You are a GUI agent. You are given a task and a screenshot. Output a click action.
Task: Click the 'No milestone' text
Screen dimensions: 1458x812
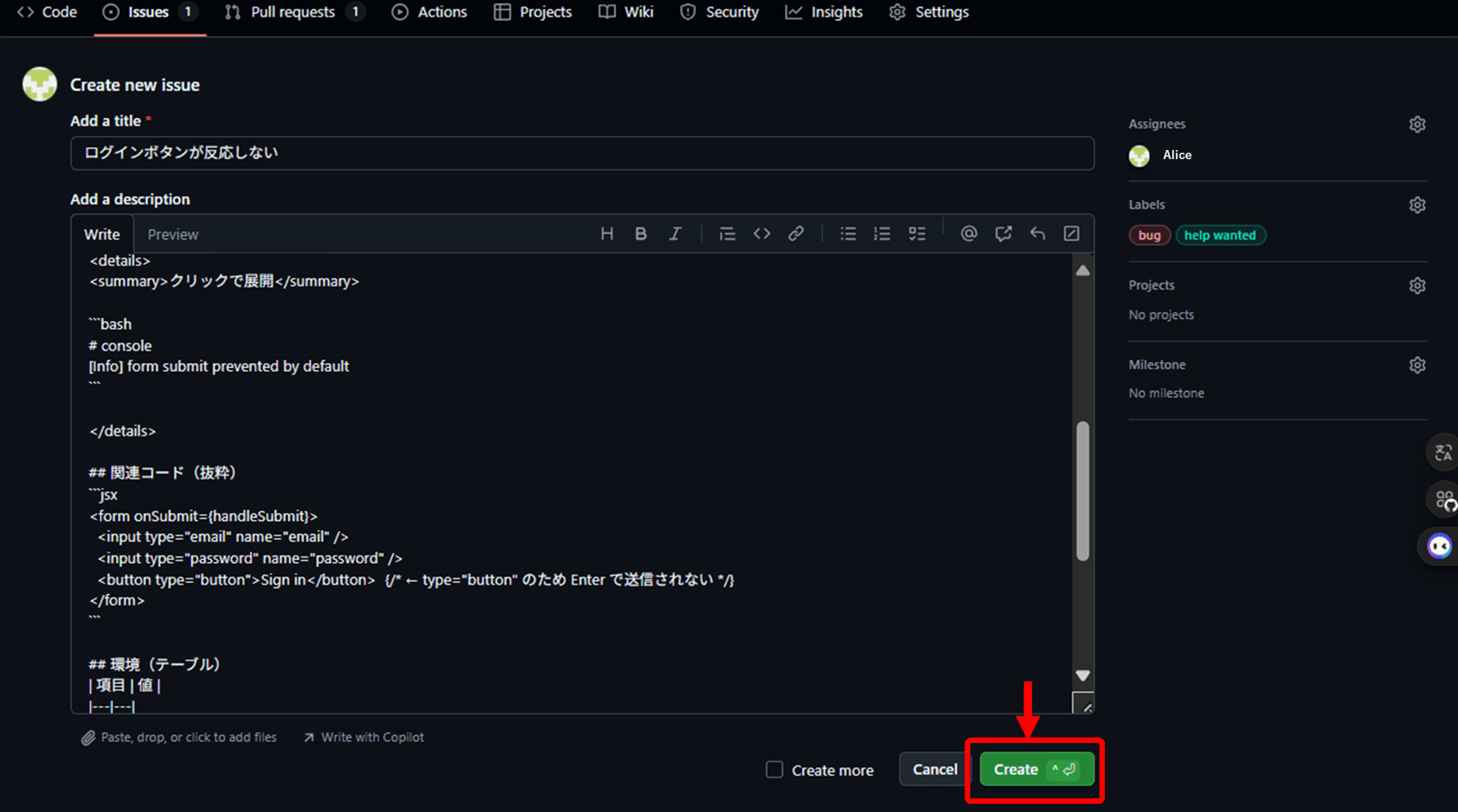click(x=1166, y=394)
